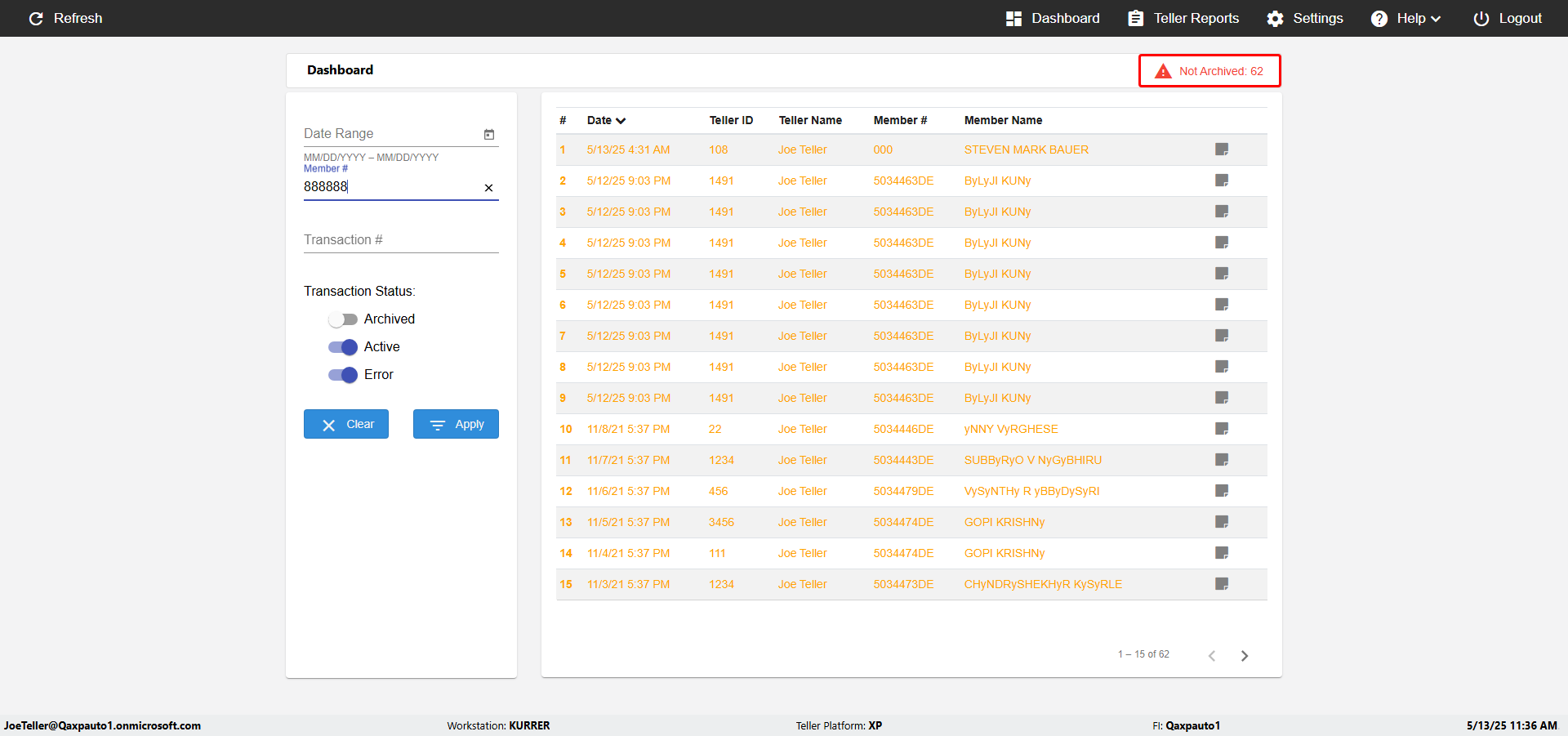Click the Not Archived warning triangle alert
This screenshot has height=736, width=1568.
tap(1163, 71)
